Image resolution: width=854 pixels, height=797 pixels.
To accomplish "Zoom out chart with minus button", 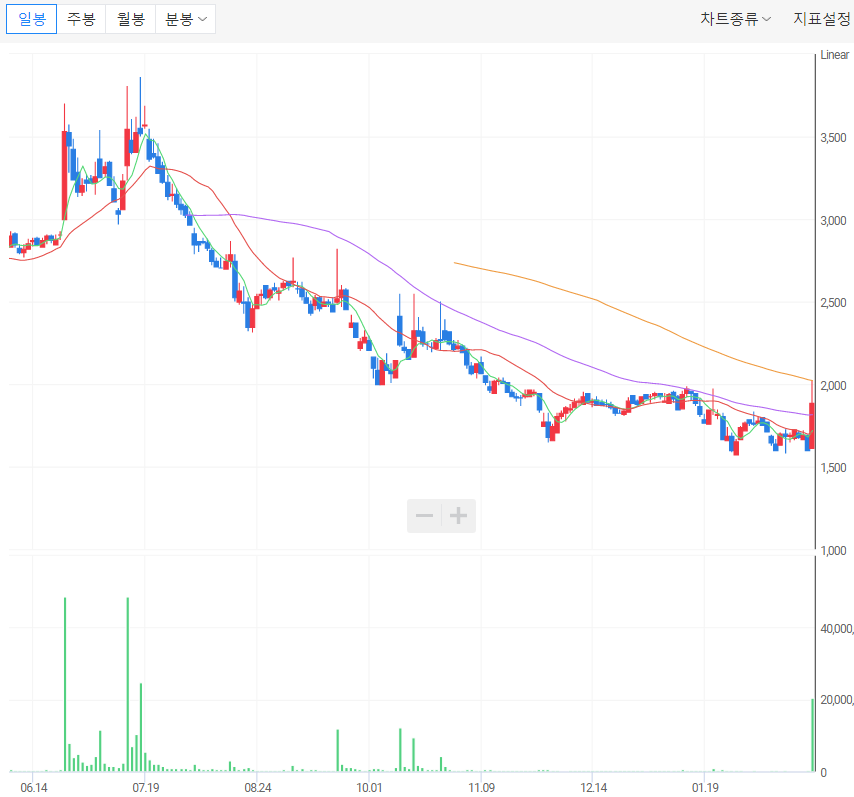I will [424, 515].
